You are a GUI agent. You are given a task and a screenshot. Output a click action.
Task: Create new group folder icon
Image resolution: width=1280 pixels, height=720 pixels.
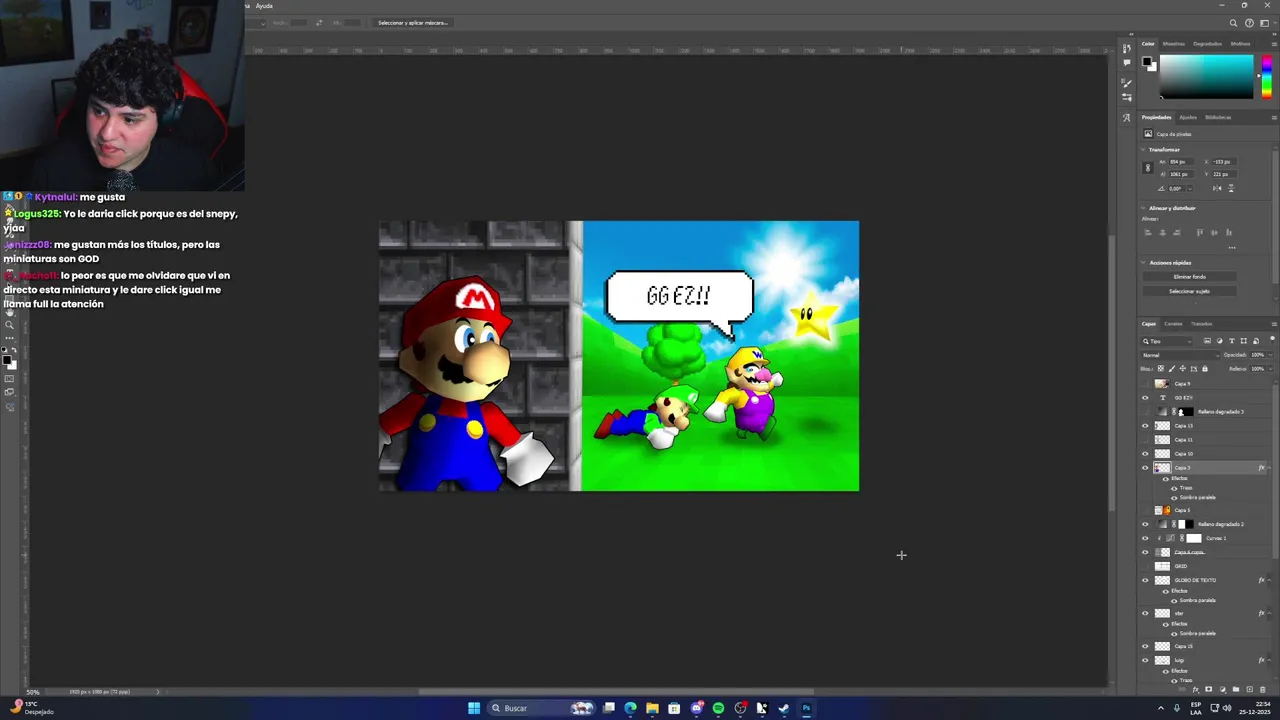[x=1236, y=689]
